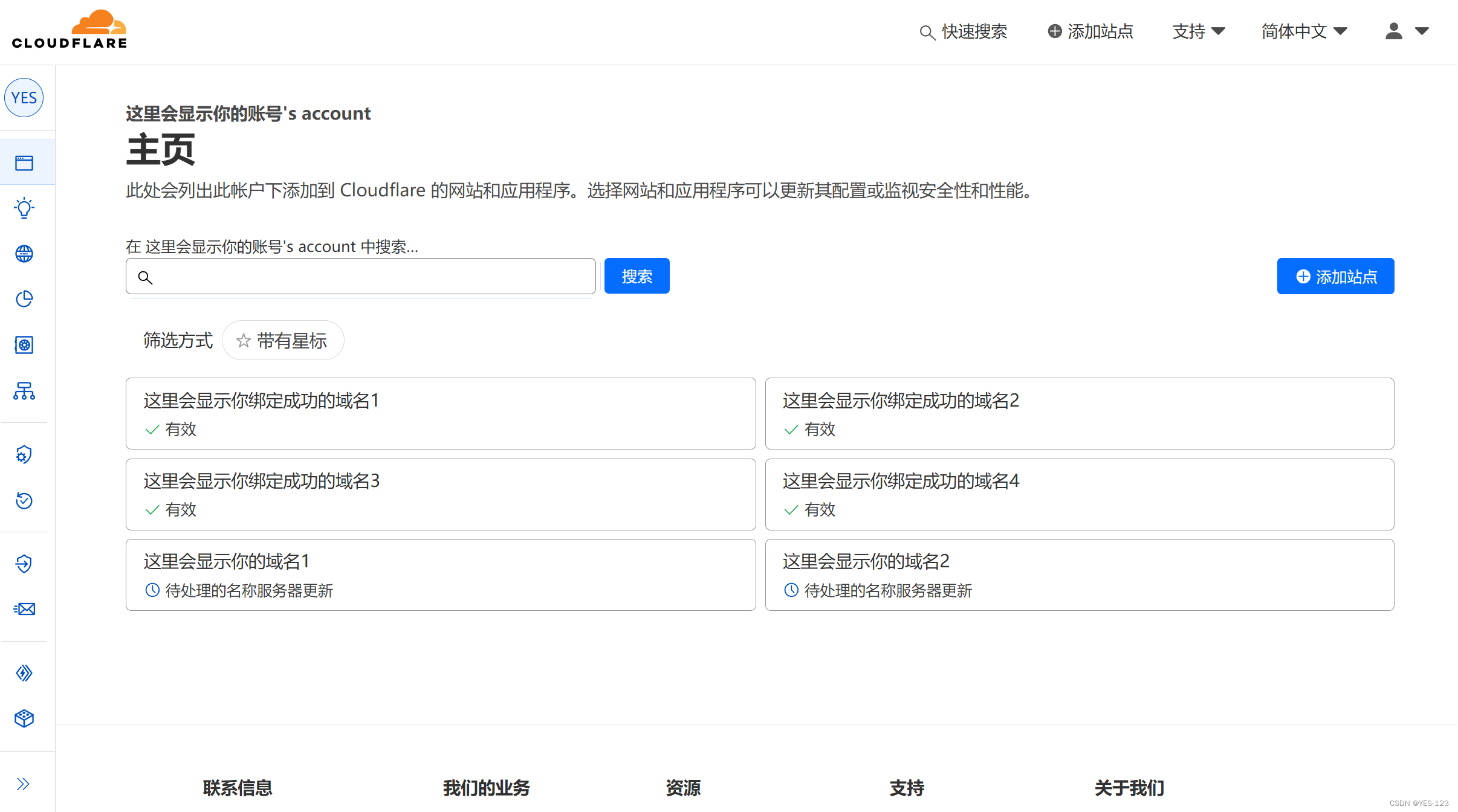Click 快速搜索 in the top bar
The height and width of the screenshot is (812, 1458).
(x=964, y=31)
